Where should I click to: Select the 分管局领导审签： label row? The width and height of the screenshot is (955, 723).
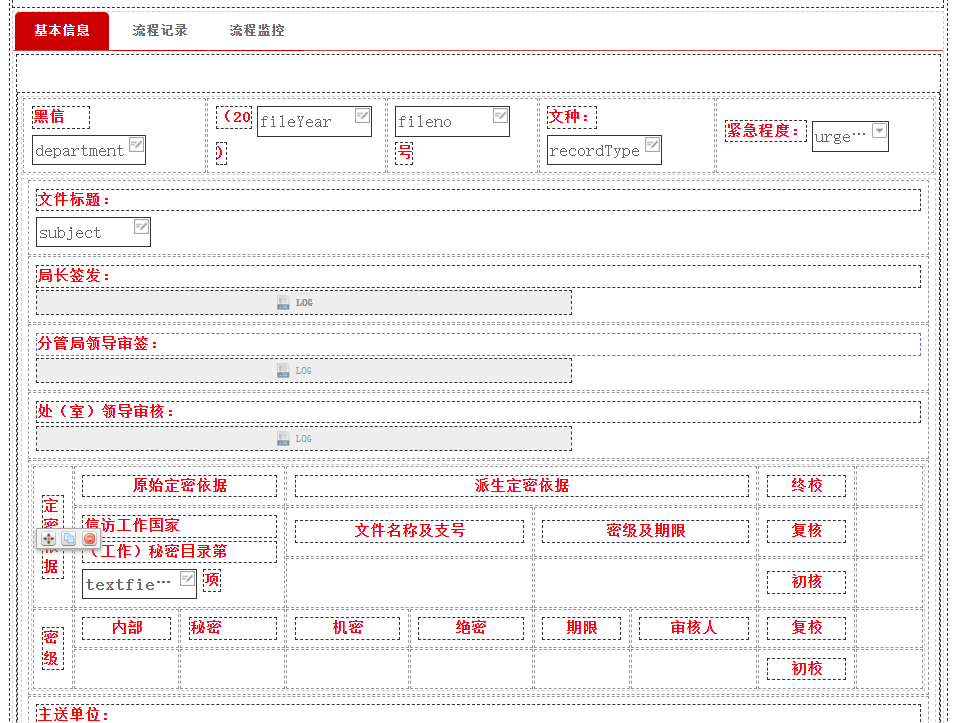pyautogui.click(x=478, y=344)
